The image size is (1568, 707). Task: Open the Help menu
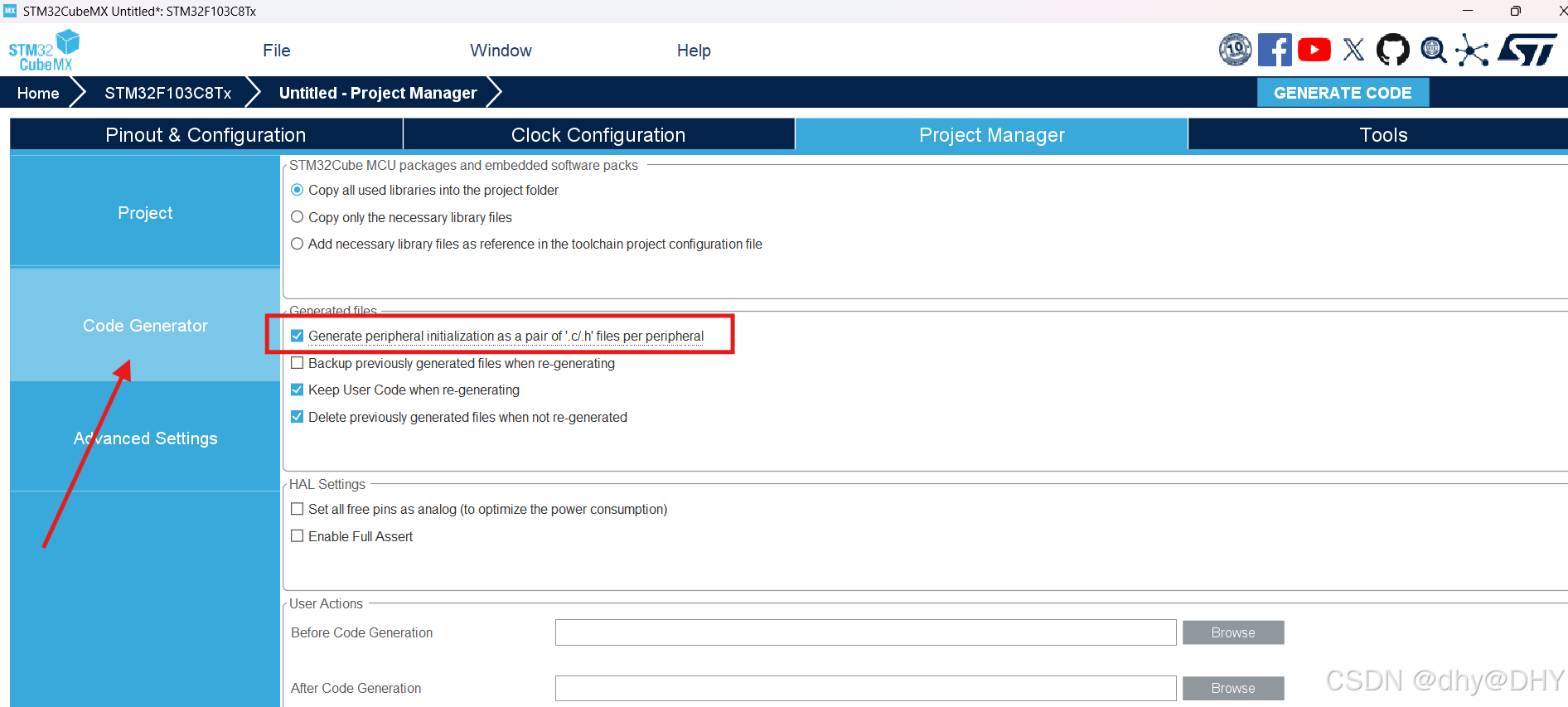pyautogui.click(x=694, y=51)
